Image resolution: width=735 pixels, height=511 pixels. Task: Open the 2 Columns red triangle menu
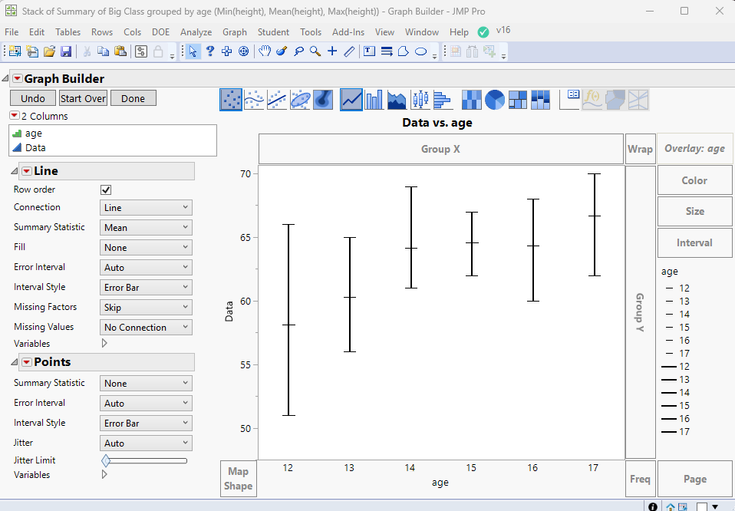pyautogui.click(x=15, y=115)
